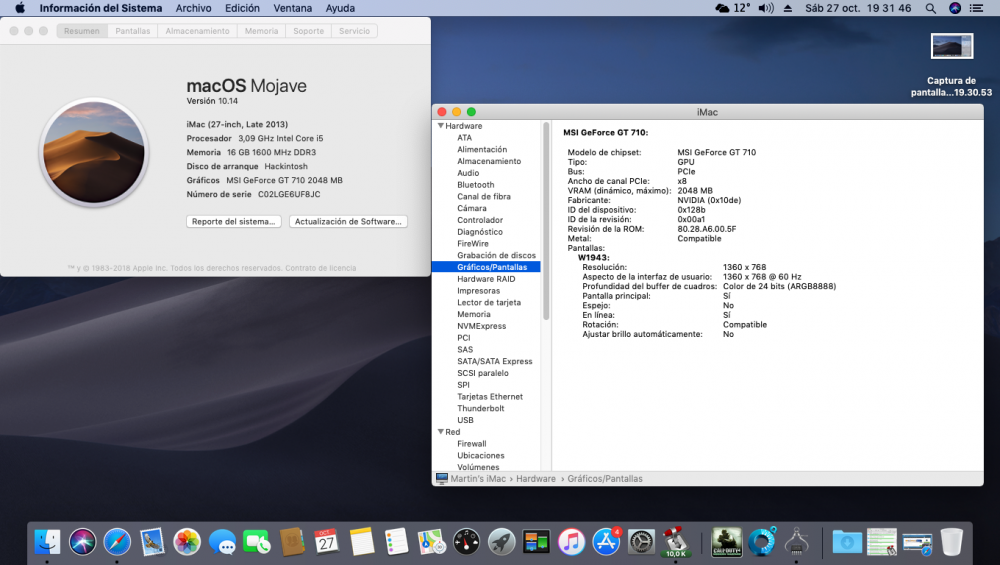Open the Mail stamp icon in dock
This screenshot has width=1000, height=565.
click(x=152, y=542)
